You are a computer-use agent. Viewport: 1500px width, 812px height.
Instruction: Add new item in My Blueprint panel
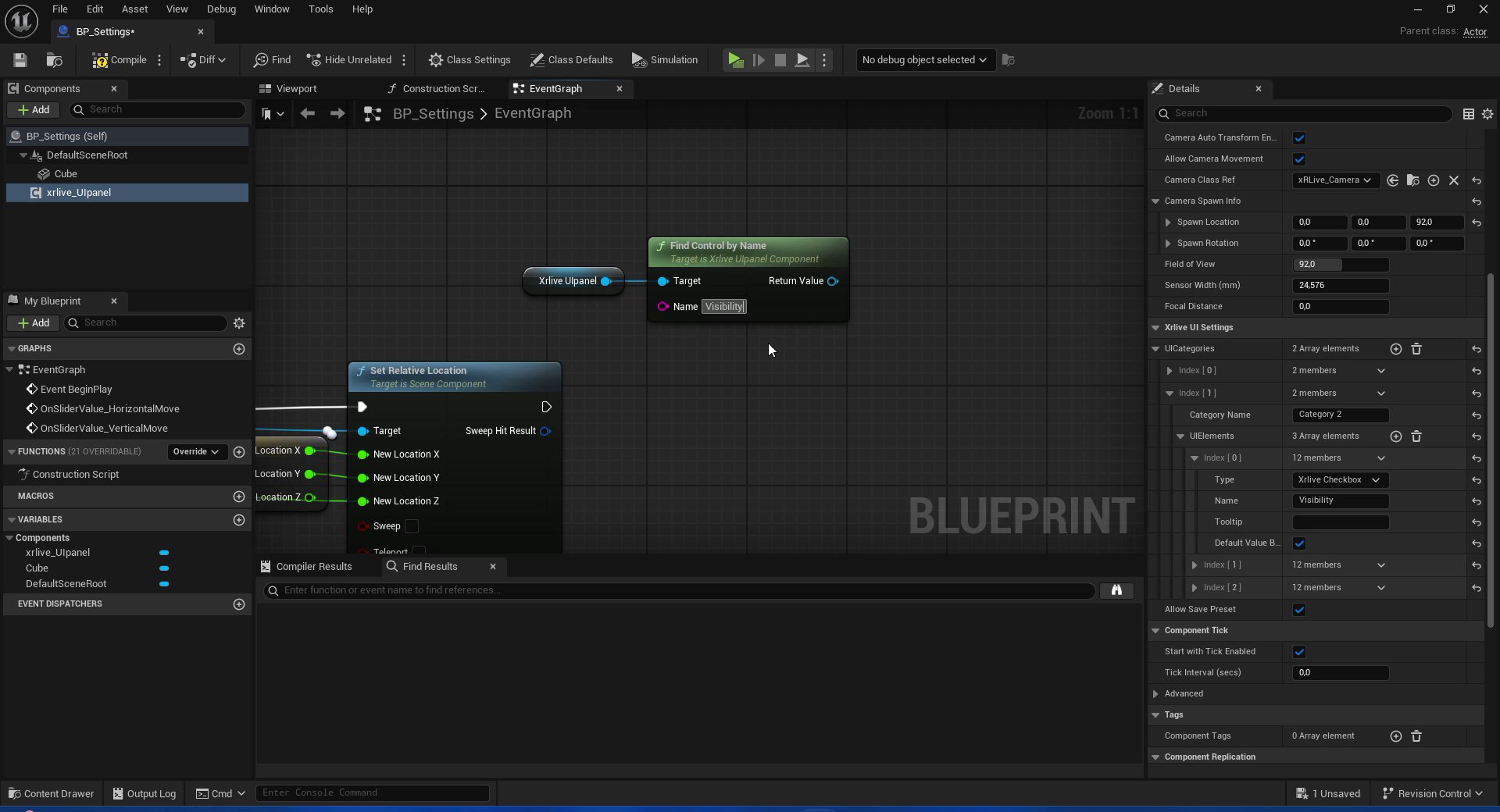[x=34, y=323]
